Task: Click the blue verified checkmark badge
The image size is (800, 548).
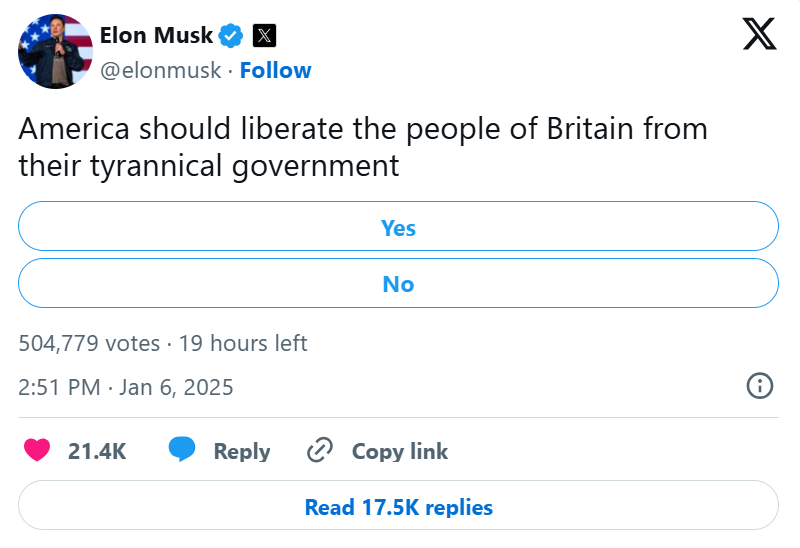Action: pos(231,36)
